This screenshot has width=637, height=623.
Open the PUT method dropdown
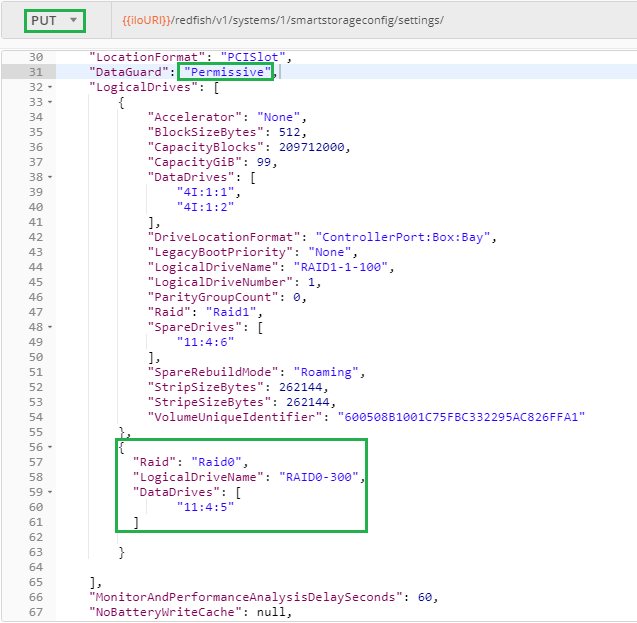[x=54, y=21]
